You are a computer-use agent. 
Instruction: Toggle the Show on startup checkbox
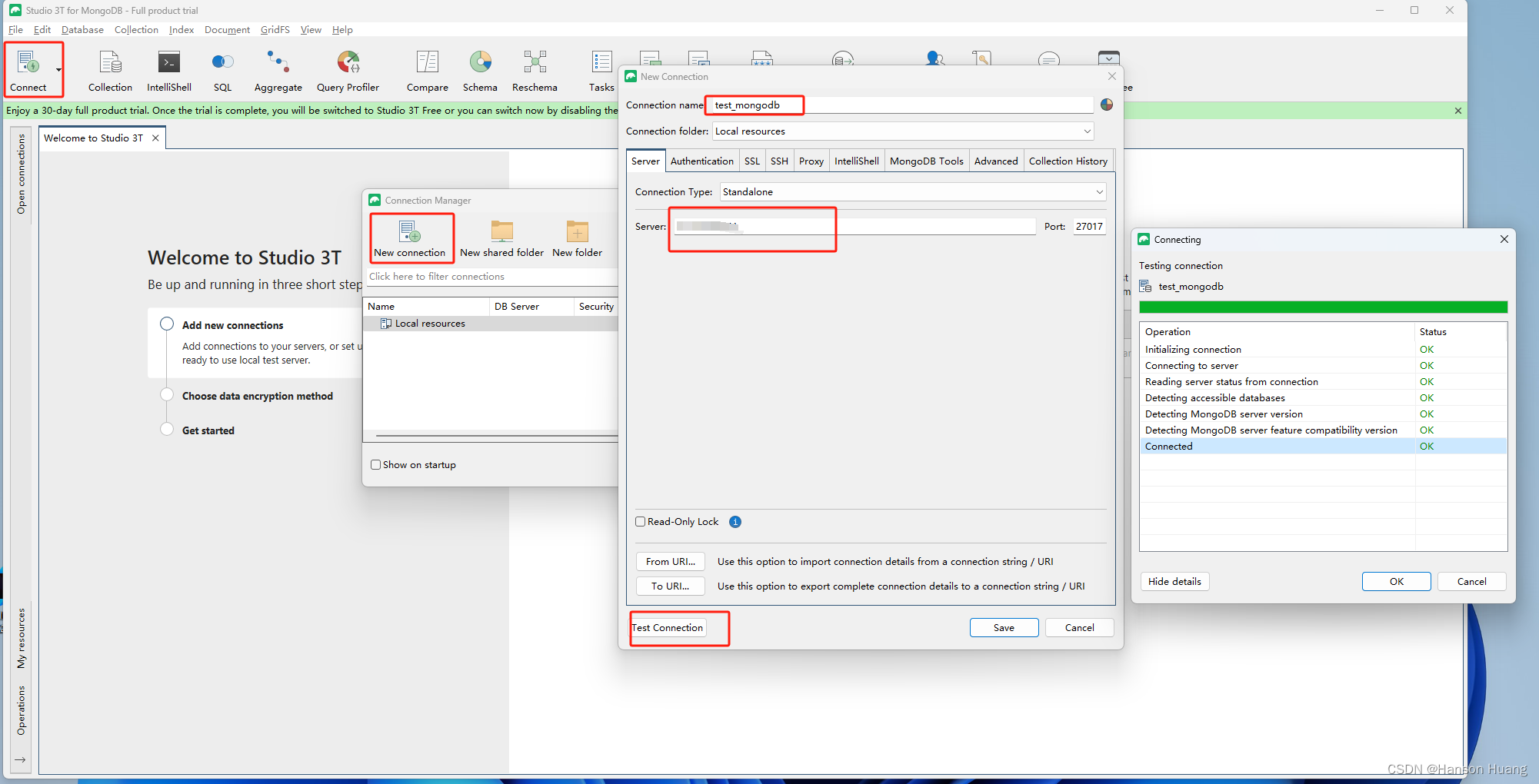[375, 465]
